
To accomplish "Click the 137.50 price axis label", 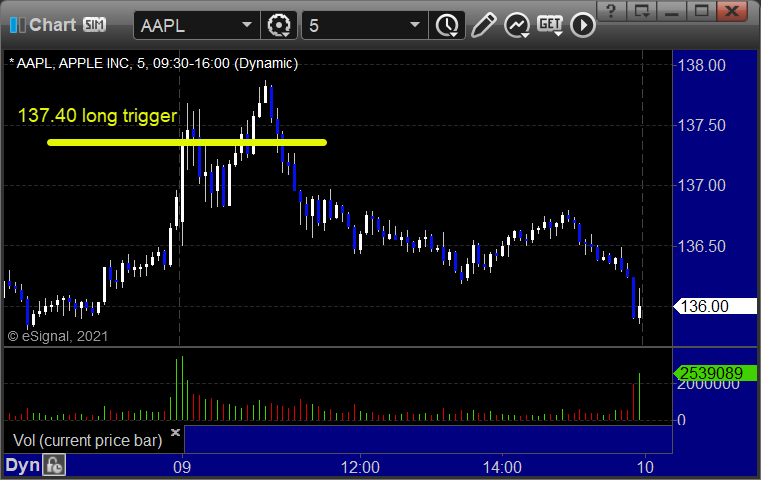I will 701,125.
